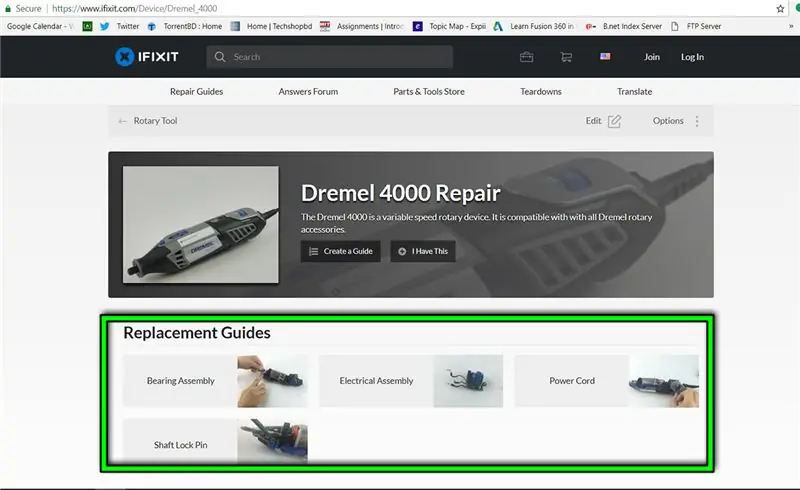The width and height of the screenshot is (800, 490).
Task: Click the iFixit logo
Action: 146,57
